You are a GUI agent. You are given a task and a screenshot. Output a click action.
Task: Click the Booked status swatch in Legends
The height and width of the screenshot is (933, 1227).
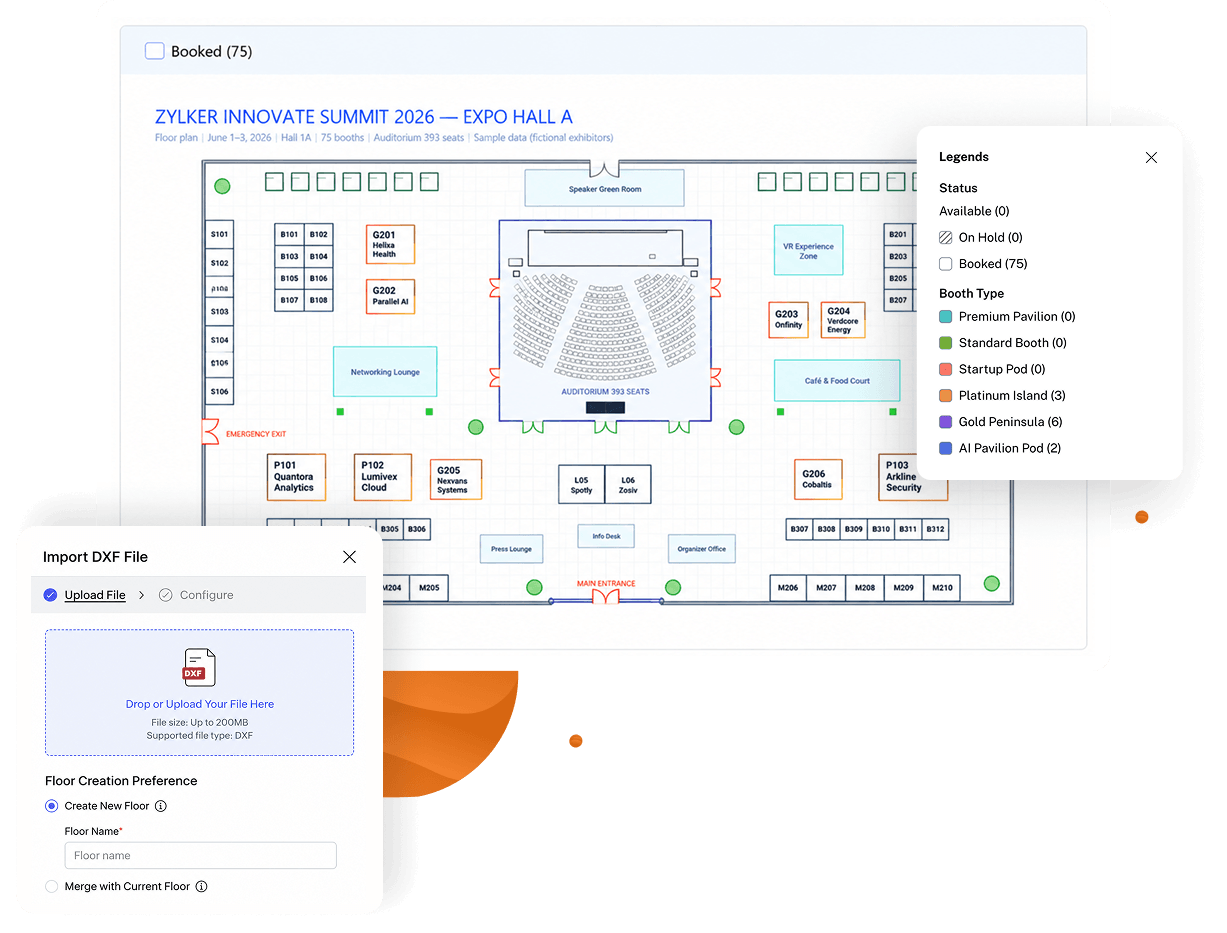[x=946, y=264]
